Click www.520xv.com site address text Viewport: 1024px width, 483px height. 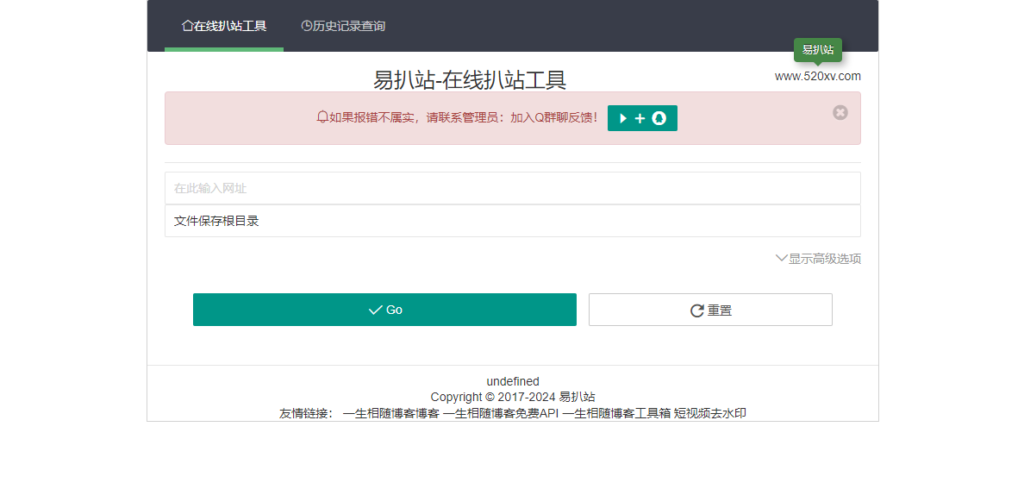pyautogui.click(x=818, y=76)
